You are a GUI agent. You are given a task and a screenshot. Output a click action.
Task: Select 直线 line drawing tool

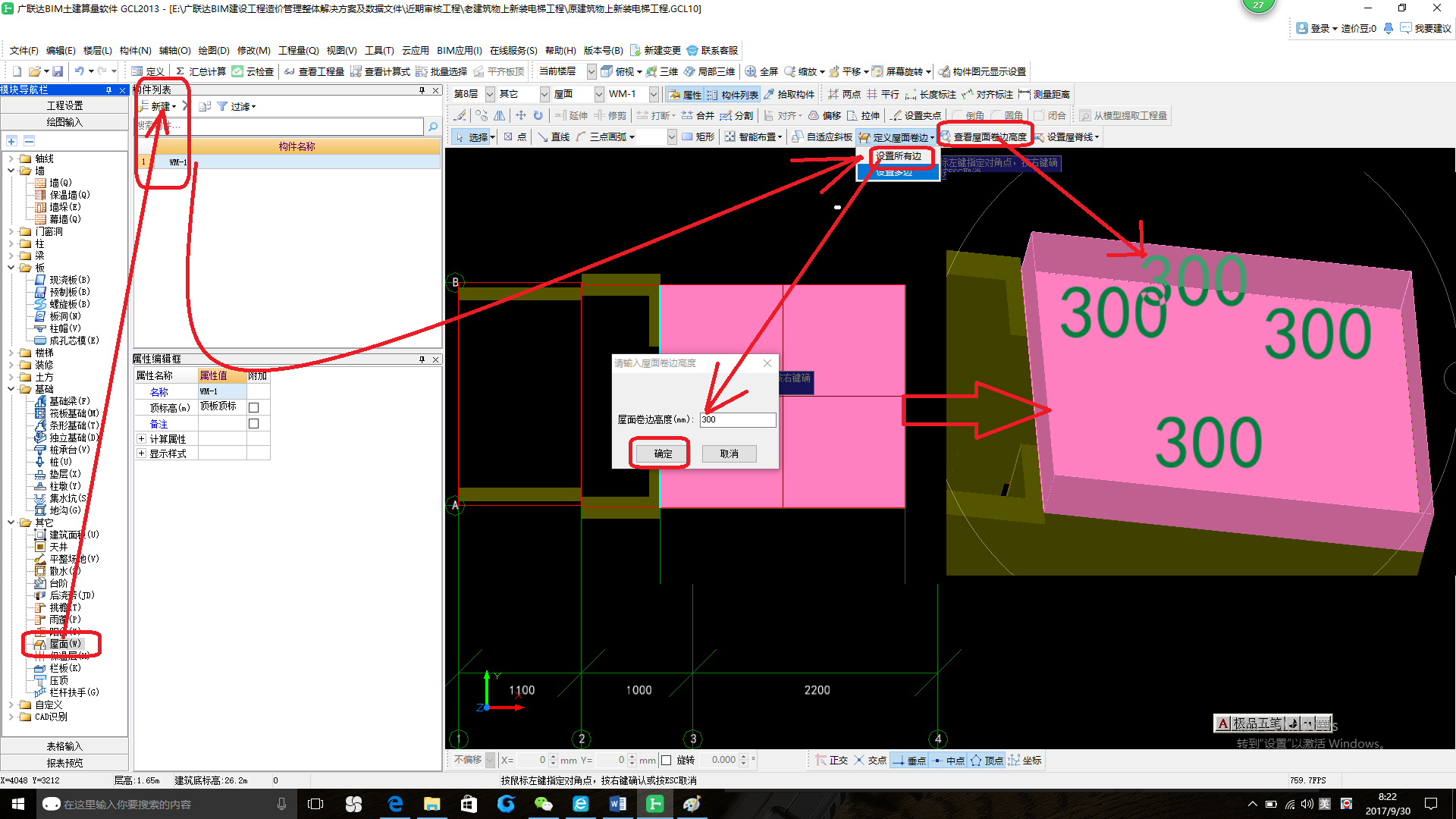pyautogui.click(x=554, y=136)
